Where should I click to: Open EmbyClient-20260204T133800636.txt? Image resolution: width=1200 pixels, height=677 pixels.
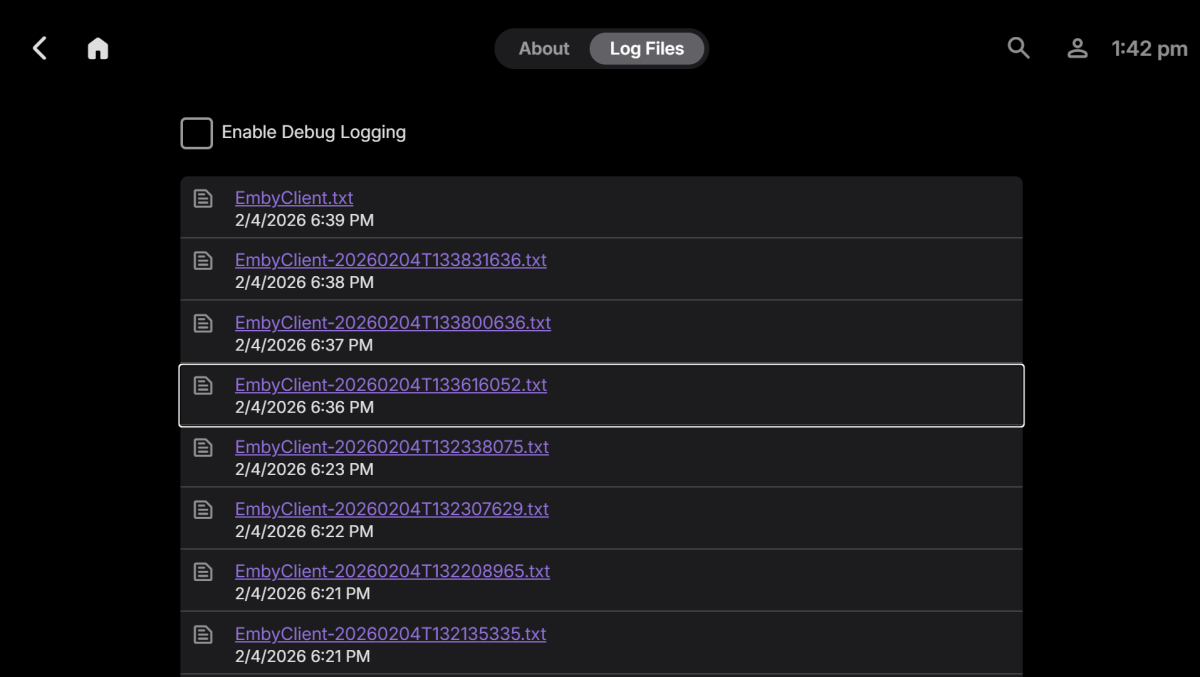[x=392, y=322]
